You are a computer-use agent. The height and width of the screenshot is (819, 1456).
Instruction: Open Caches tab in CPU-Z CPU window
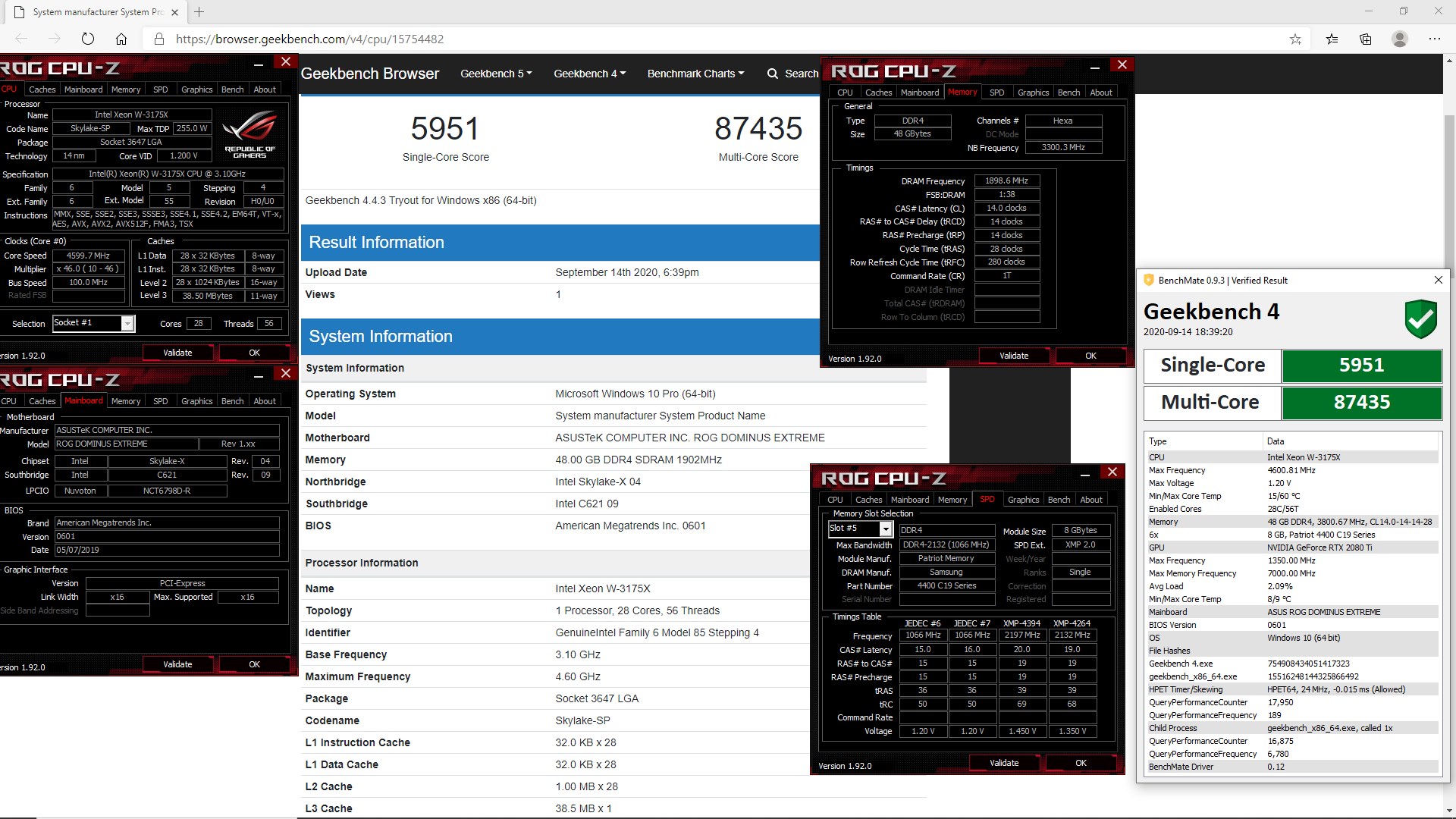pos(42,89)
